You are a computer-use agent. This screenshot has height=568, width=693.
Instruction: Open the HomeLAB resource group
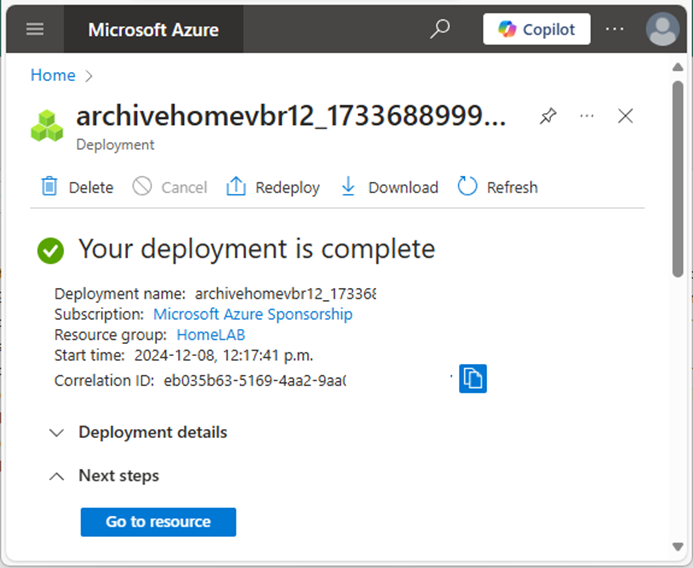pyautogui.click(x=211, y=335)
